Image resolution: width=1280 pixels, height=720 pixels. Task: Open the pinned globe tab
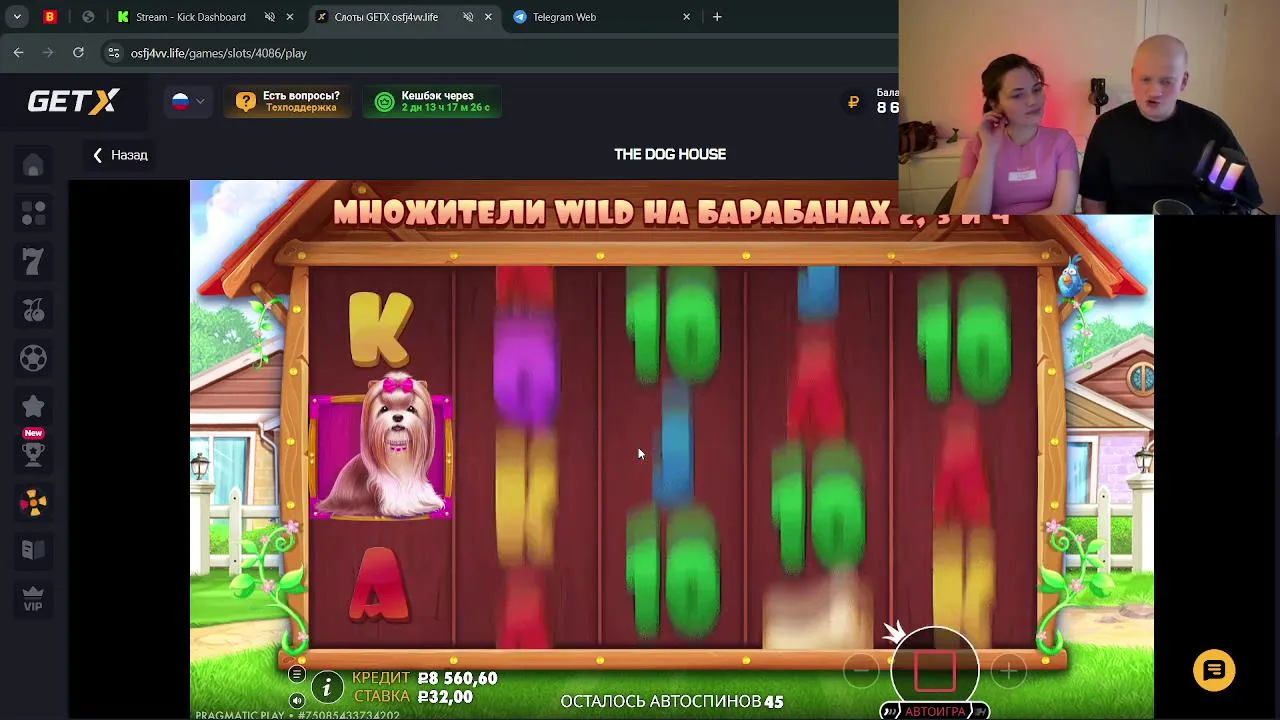coord(88,17)
